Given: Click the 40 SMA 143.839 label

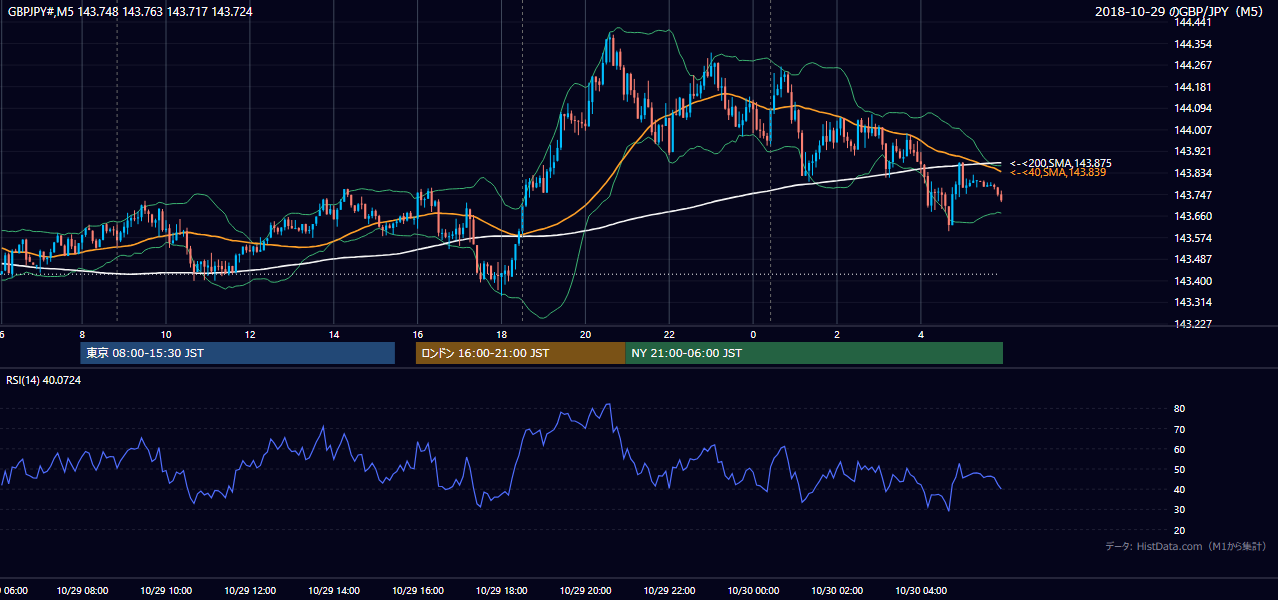Looking at the screenshot, I should pyautogui.click(x=1058, y=173).
